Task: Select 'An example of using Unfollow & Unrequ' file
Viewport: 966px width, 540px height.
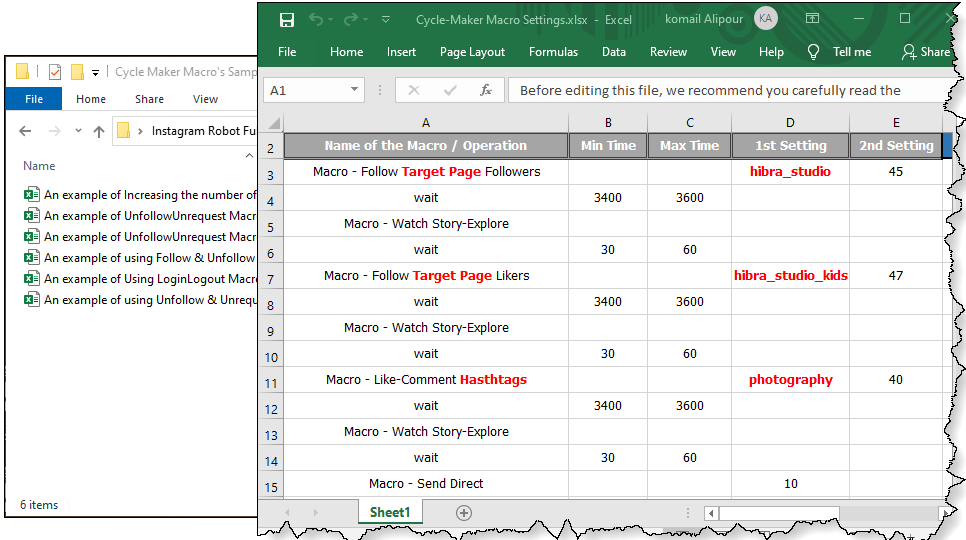Action: [x=140, y=300]
